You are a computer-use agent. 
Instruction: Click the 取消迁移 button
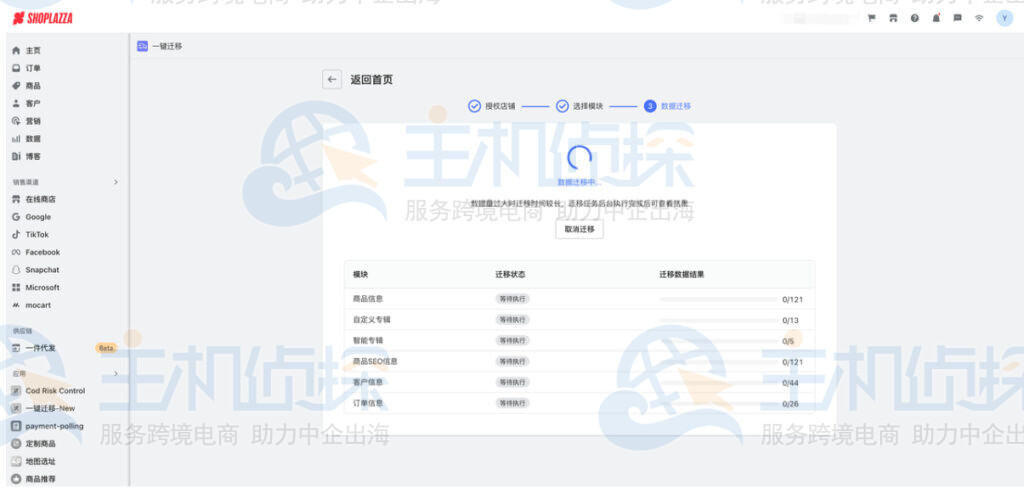point(579,229)
